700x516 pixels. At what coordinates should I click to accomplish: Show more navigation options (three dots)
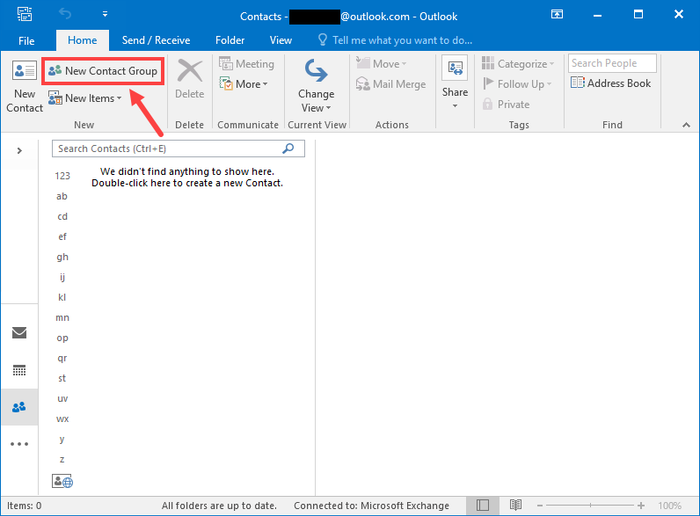point(19,444)
